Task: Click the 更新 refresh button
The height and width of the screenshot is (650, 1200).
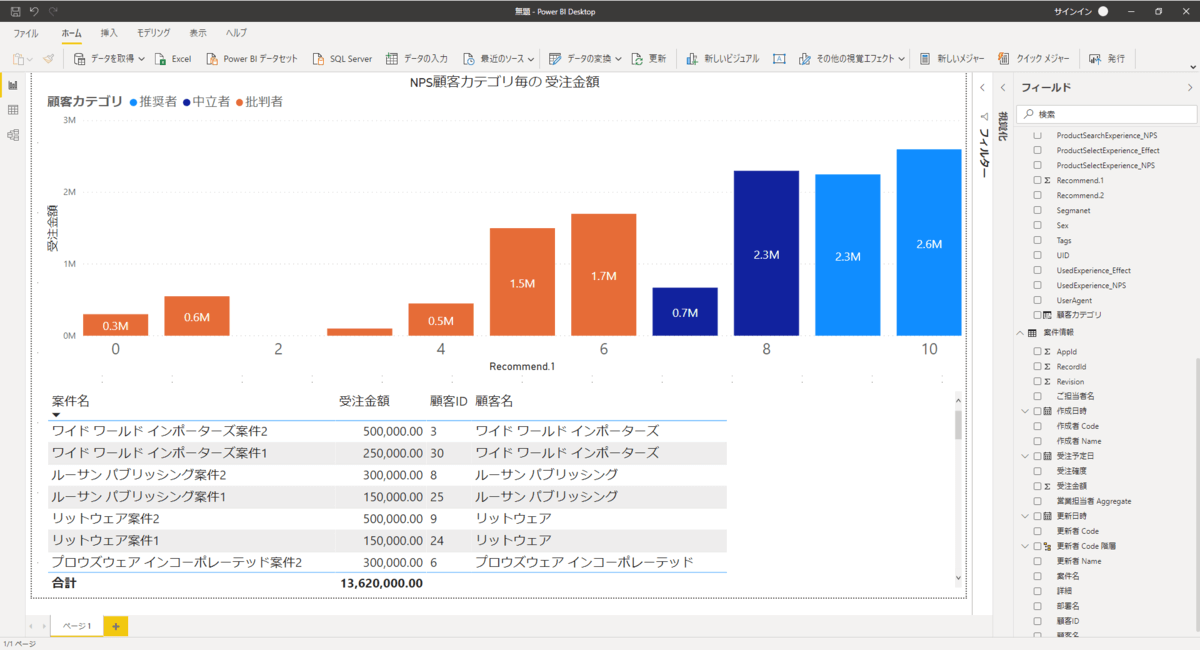Action: 648,59
